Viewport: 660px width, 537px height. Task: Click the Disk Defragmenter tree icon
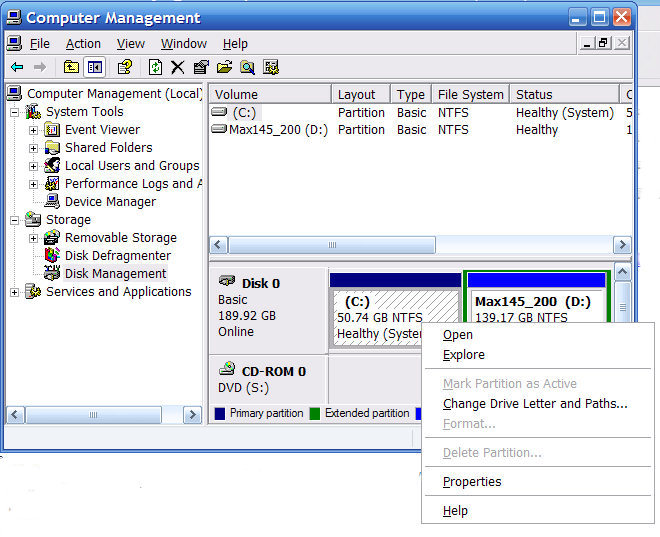click(x=52, y=255)
